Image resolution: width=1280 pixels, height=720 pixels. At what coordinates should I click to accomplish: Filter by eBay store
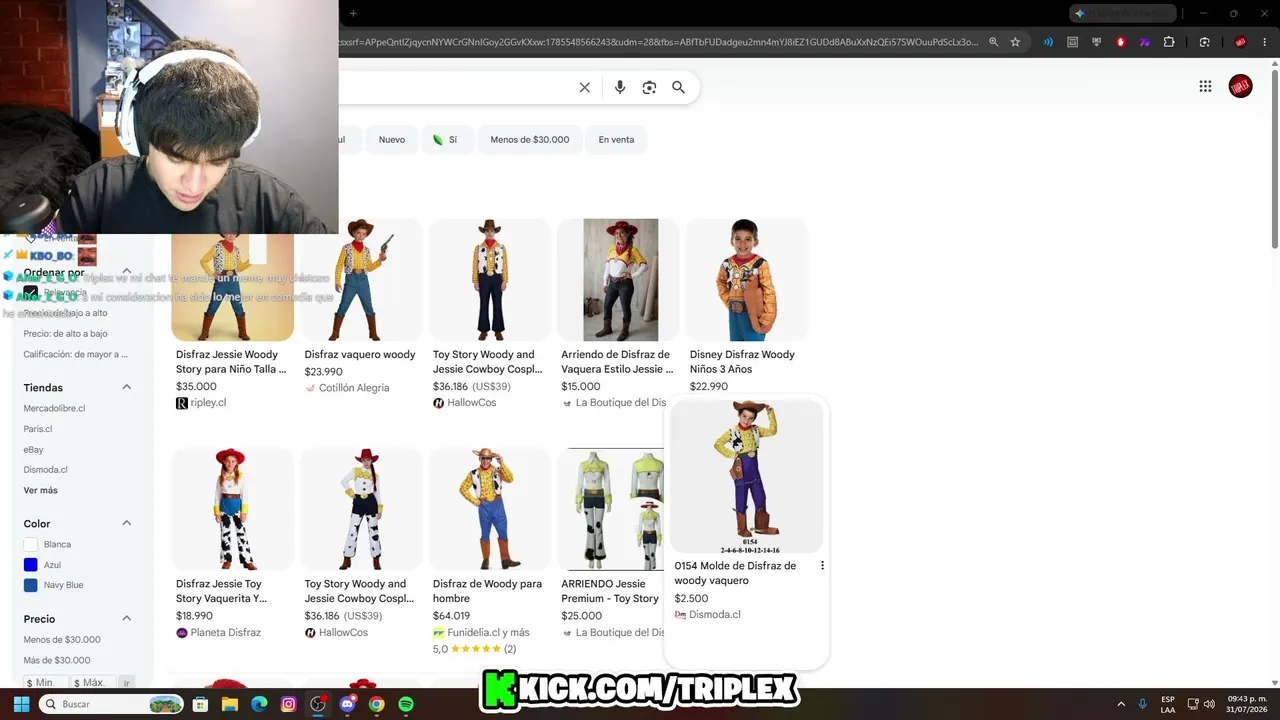[34, 450]
